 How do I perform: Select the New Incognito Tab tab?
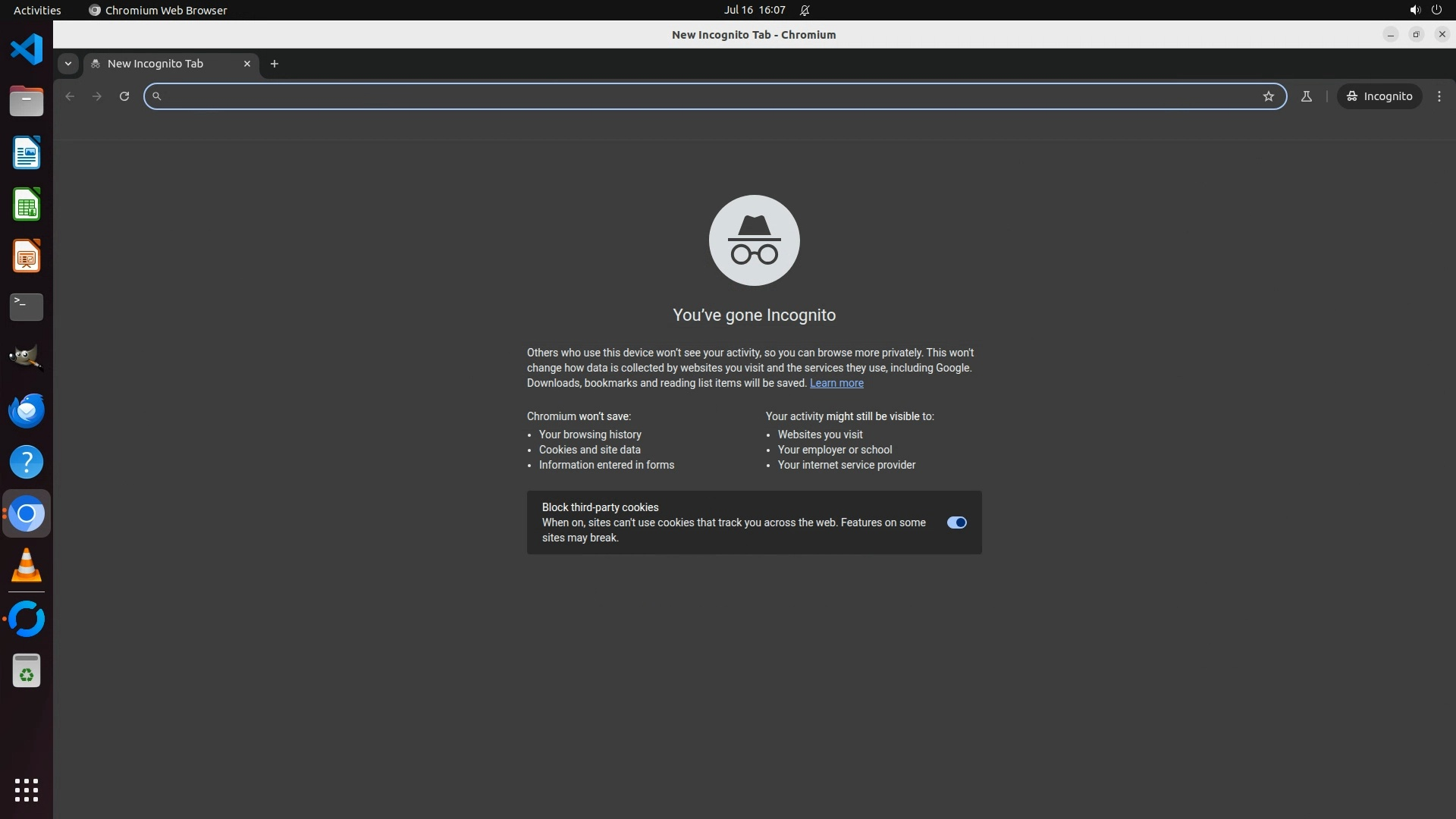[x=155, y=64]
